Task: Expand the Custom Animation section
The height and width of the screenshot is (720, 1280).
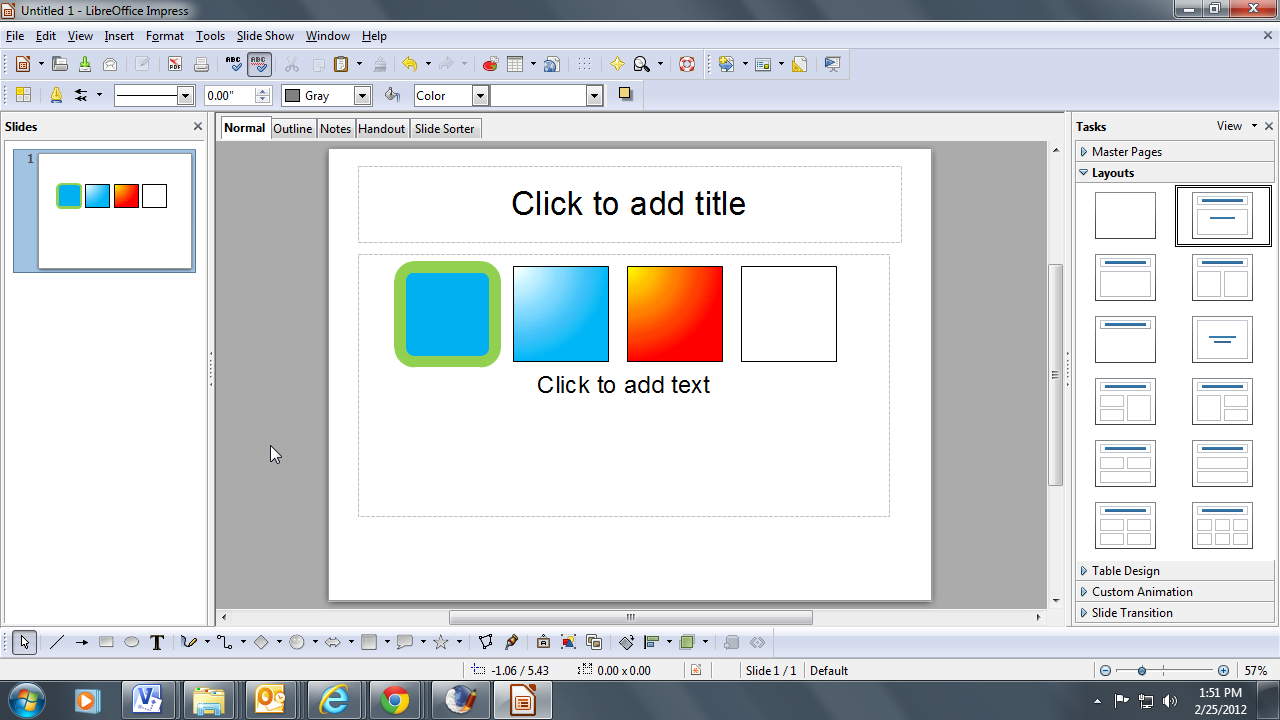Action: [1141, 592]
